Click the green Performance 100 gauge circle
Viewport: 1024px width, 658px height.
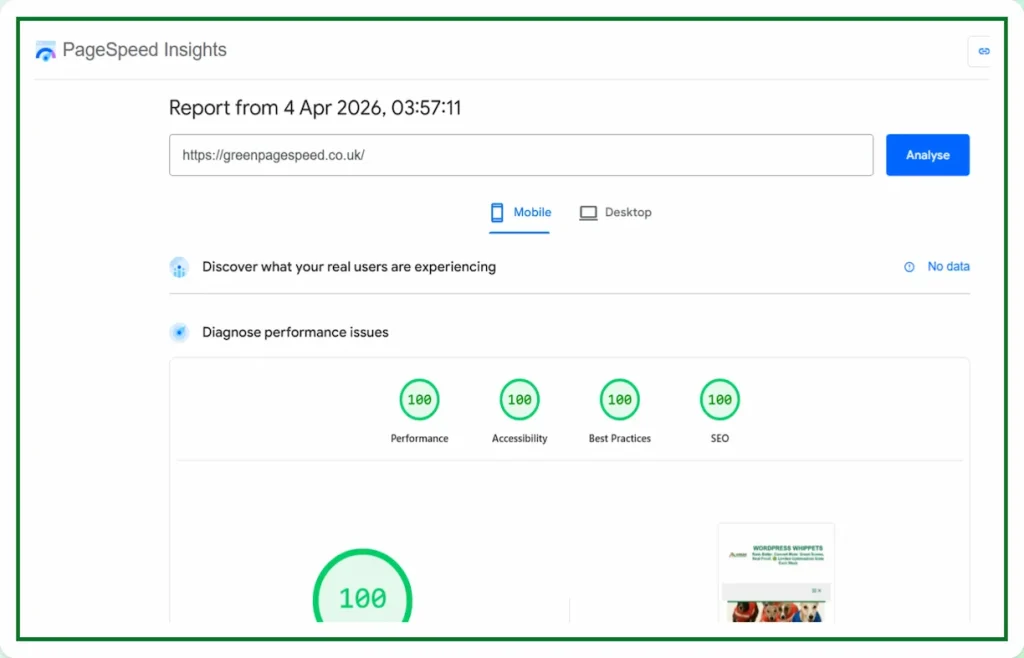pos(419,398)
